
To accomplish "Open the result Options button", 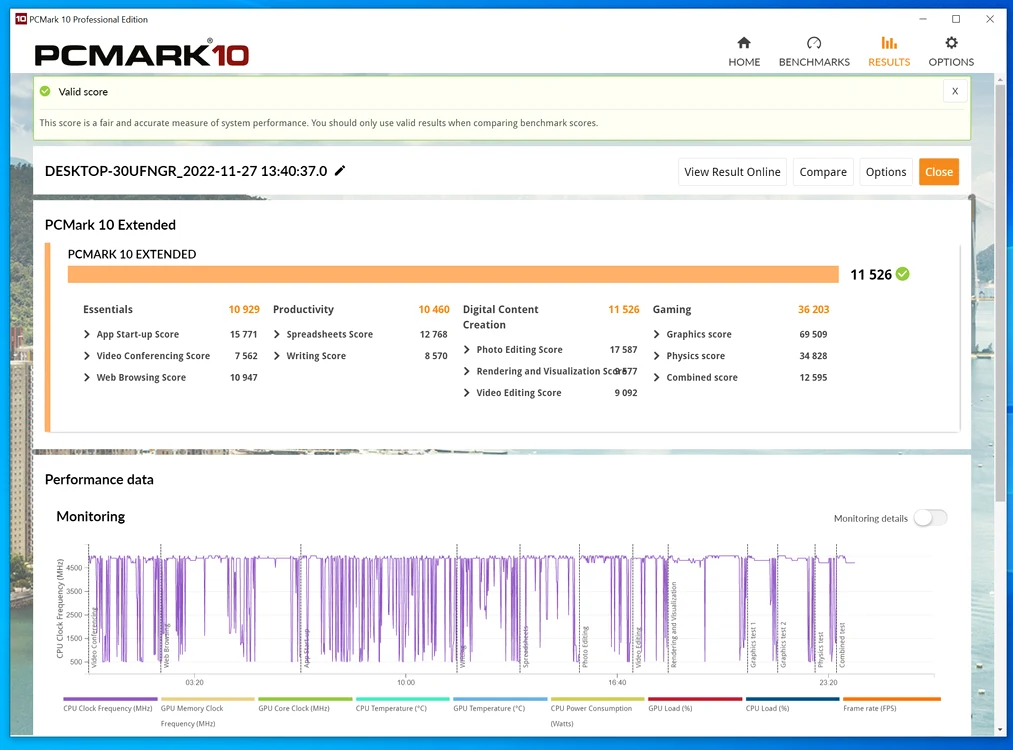I will (x=886, y=172).
